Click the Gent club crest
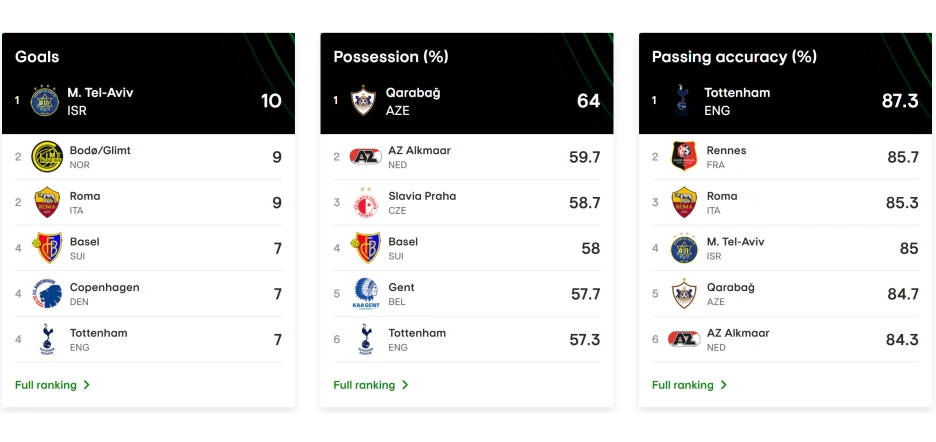The image size is (936, 442). (x=365, y=294)
